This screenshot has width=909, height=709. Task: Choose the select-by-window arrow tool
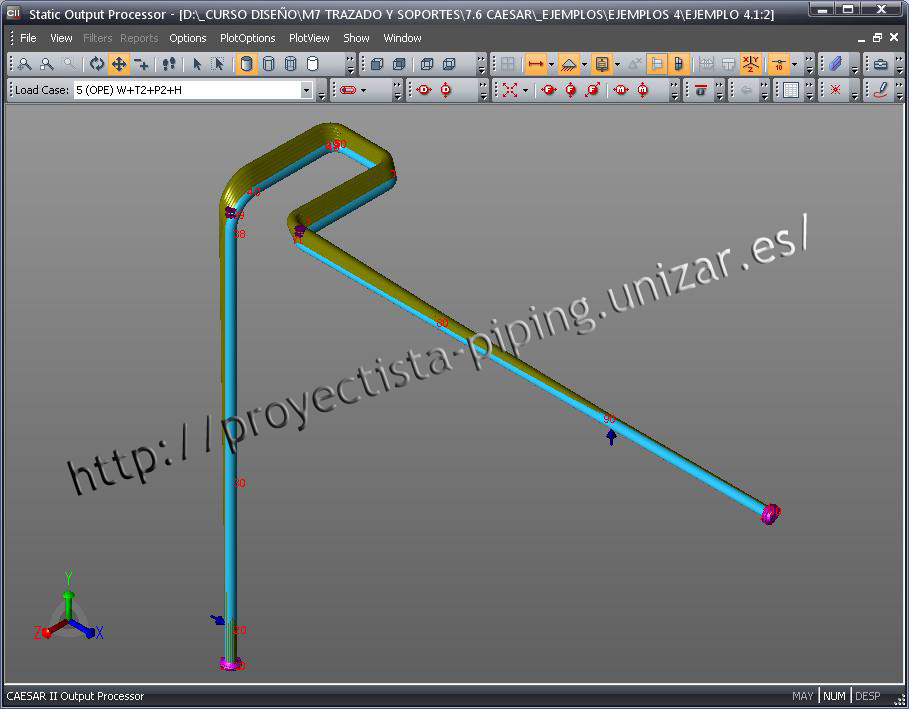tap(218, 64)
